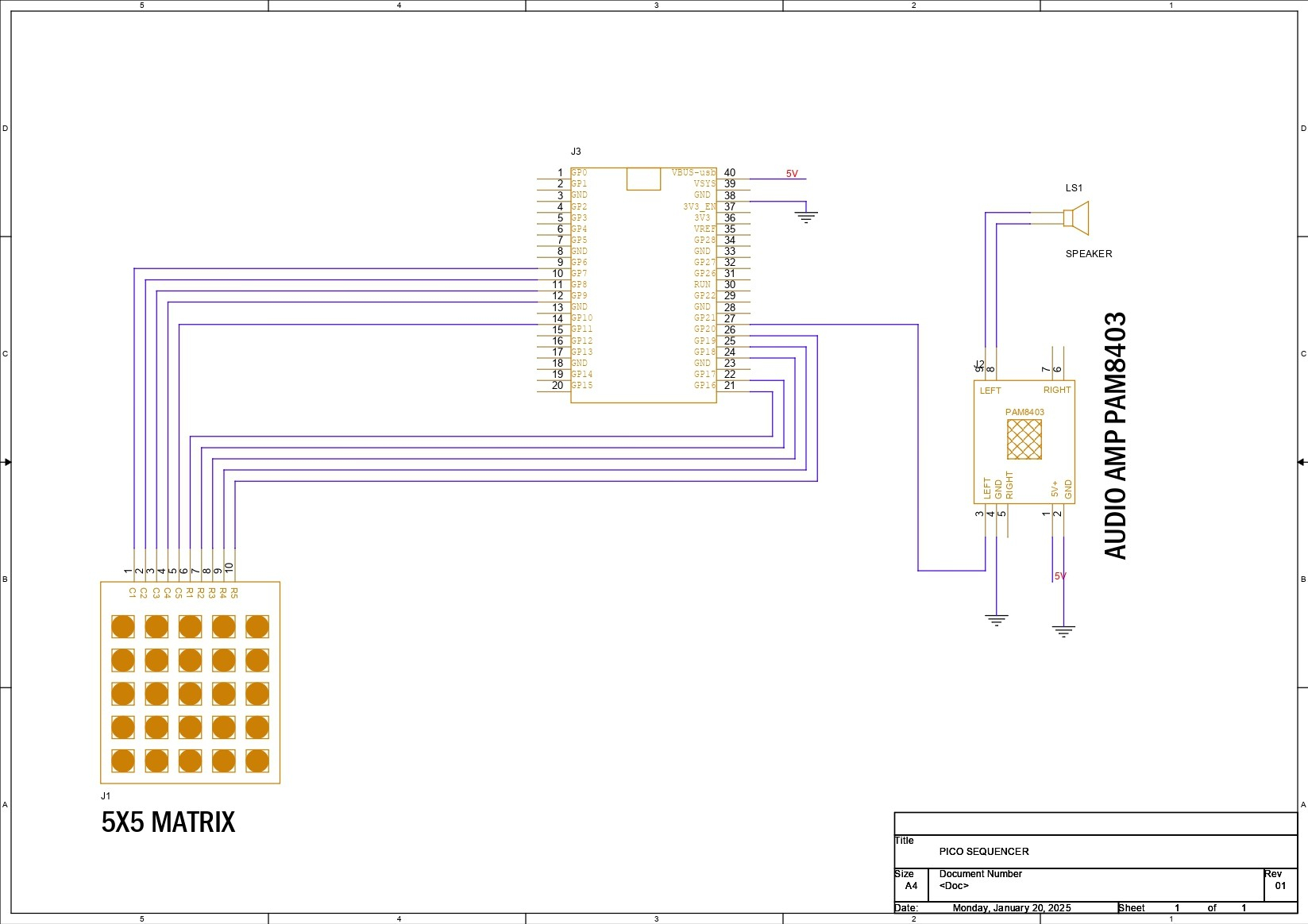The image size is (1308, 924).
Task: Click the SPEAKER label text
Action: click(x=1089, y=254)
